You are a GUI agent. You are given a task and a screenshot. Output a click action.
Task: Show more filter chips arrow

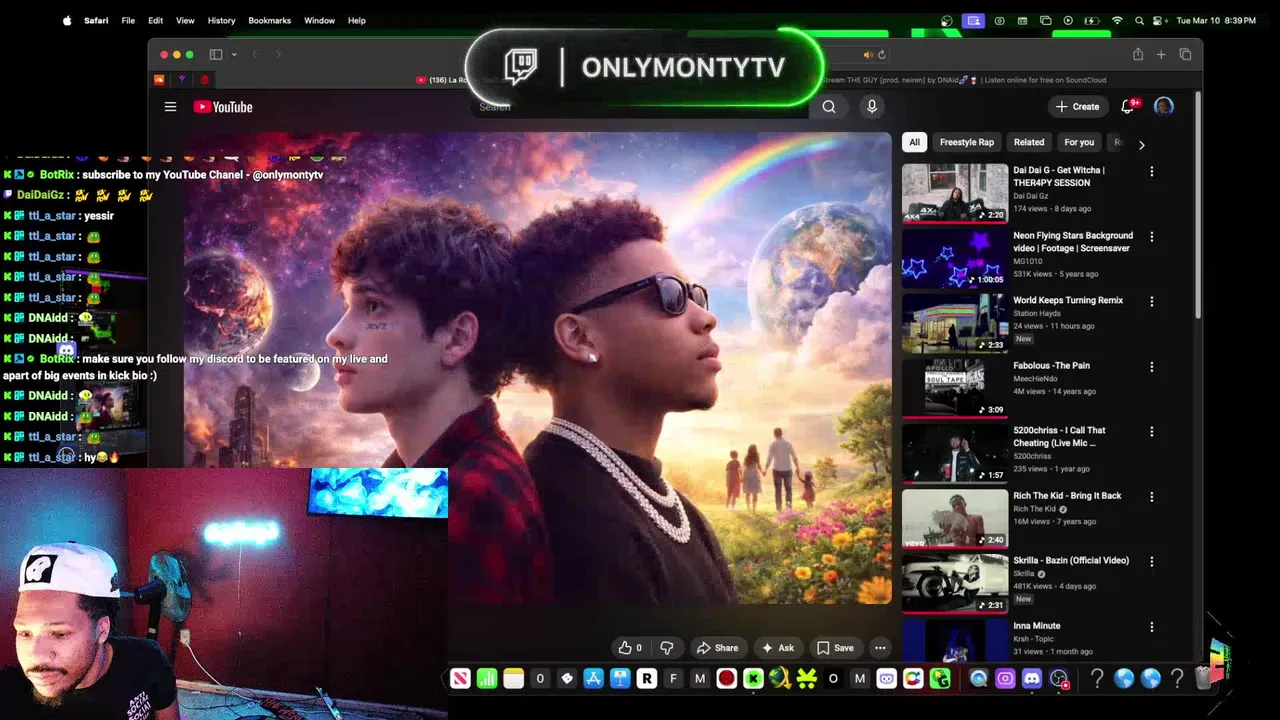(x=1141, y=145)
